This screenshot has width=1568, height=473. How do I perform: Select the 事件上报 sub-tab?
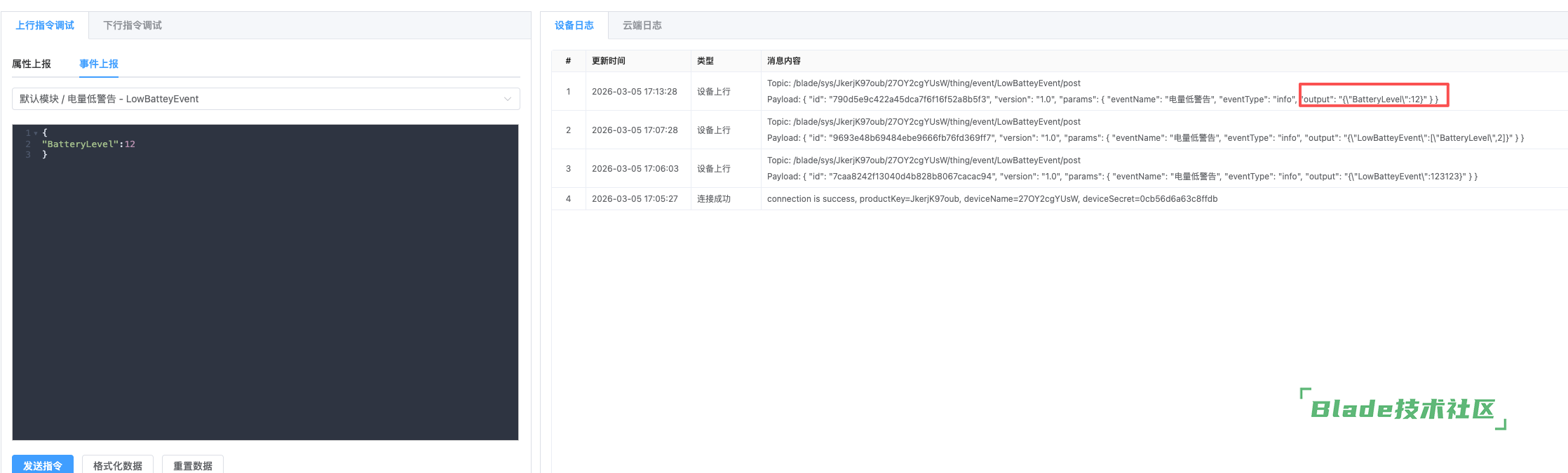[99, 64]
